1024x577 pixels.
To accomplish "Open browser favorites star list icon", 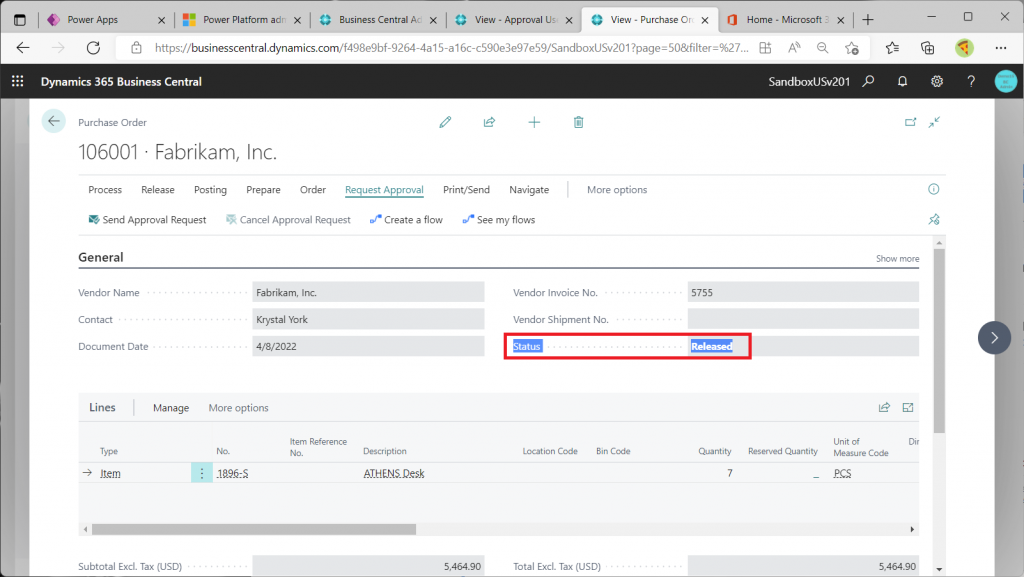I will tap(892, 48).
